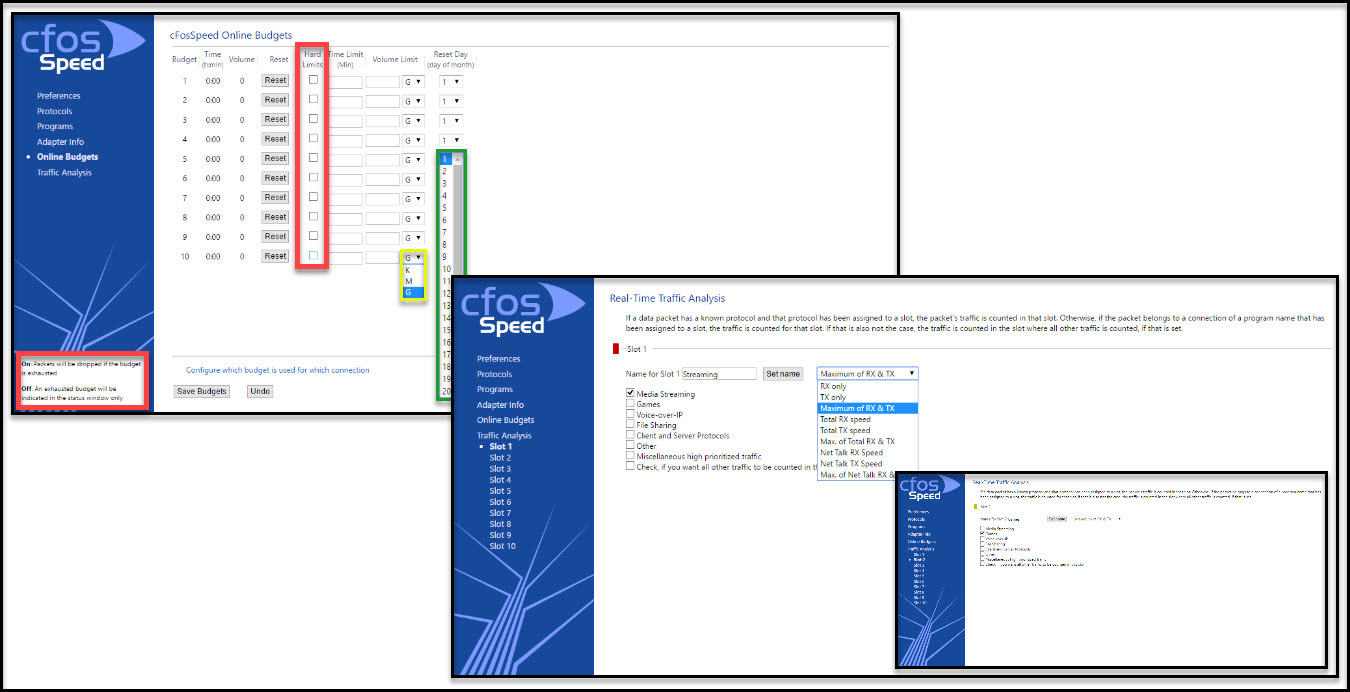Toggle the Hard Limits checkbox for budget 5
The width and height of the screenshot is (1350, 692).
click(x=313, y=158)
